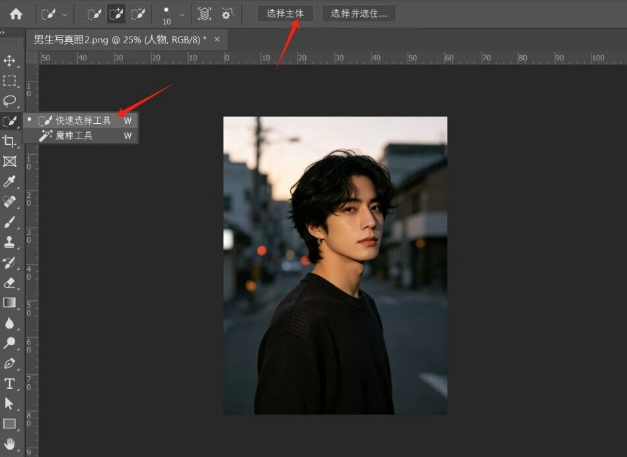This screenshot has height=457, width=627.
Task: Select the Horizontal Type tool
Action: point(9,383)
